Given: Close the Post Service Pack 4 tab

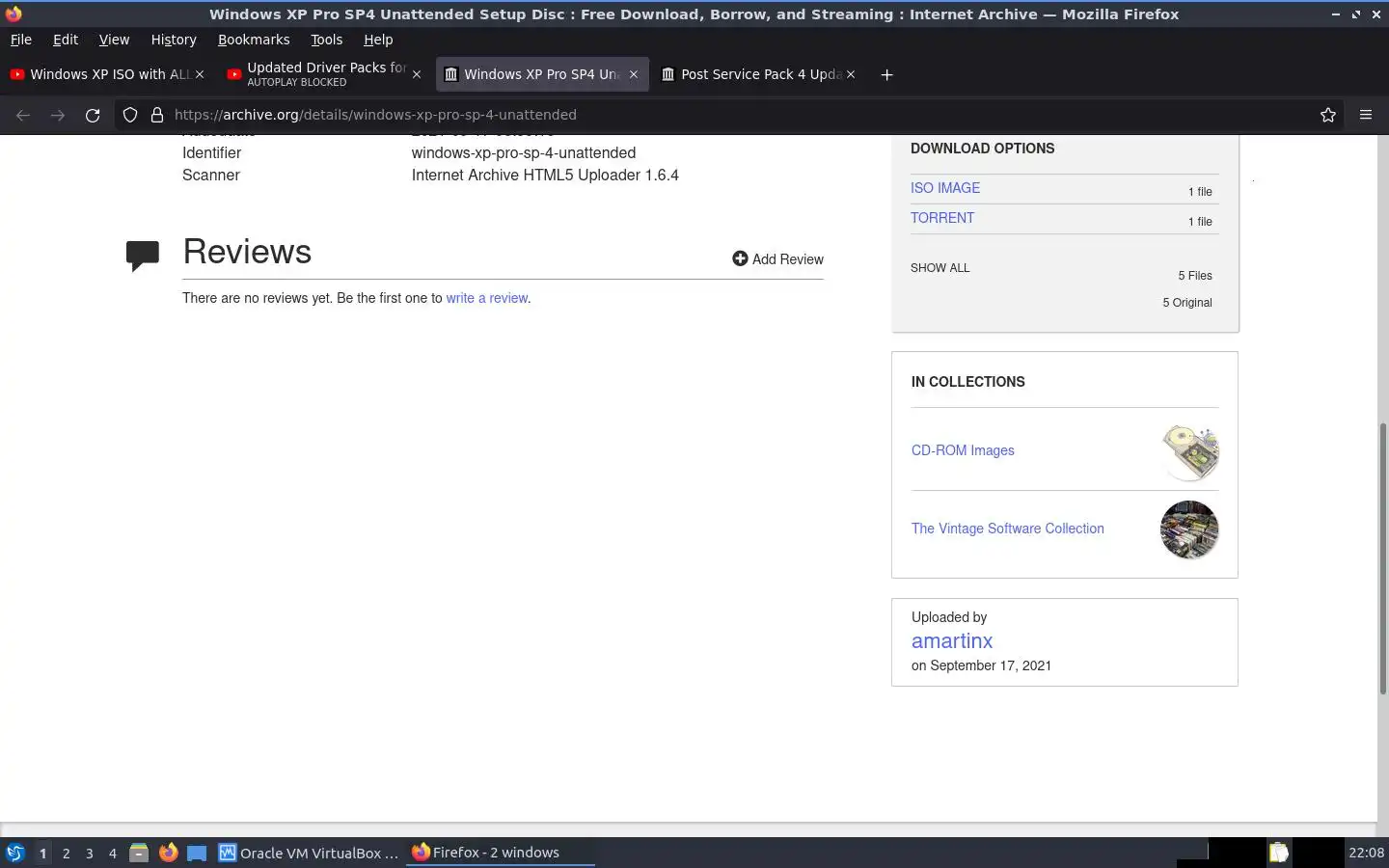Looking at the screenshot, I should (851, 74).
